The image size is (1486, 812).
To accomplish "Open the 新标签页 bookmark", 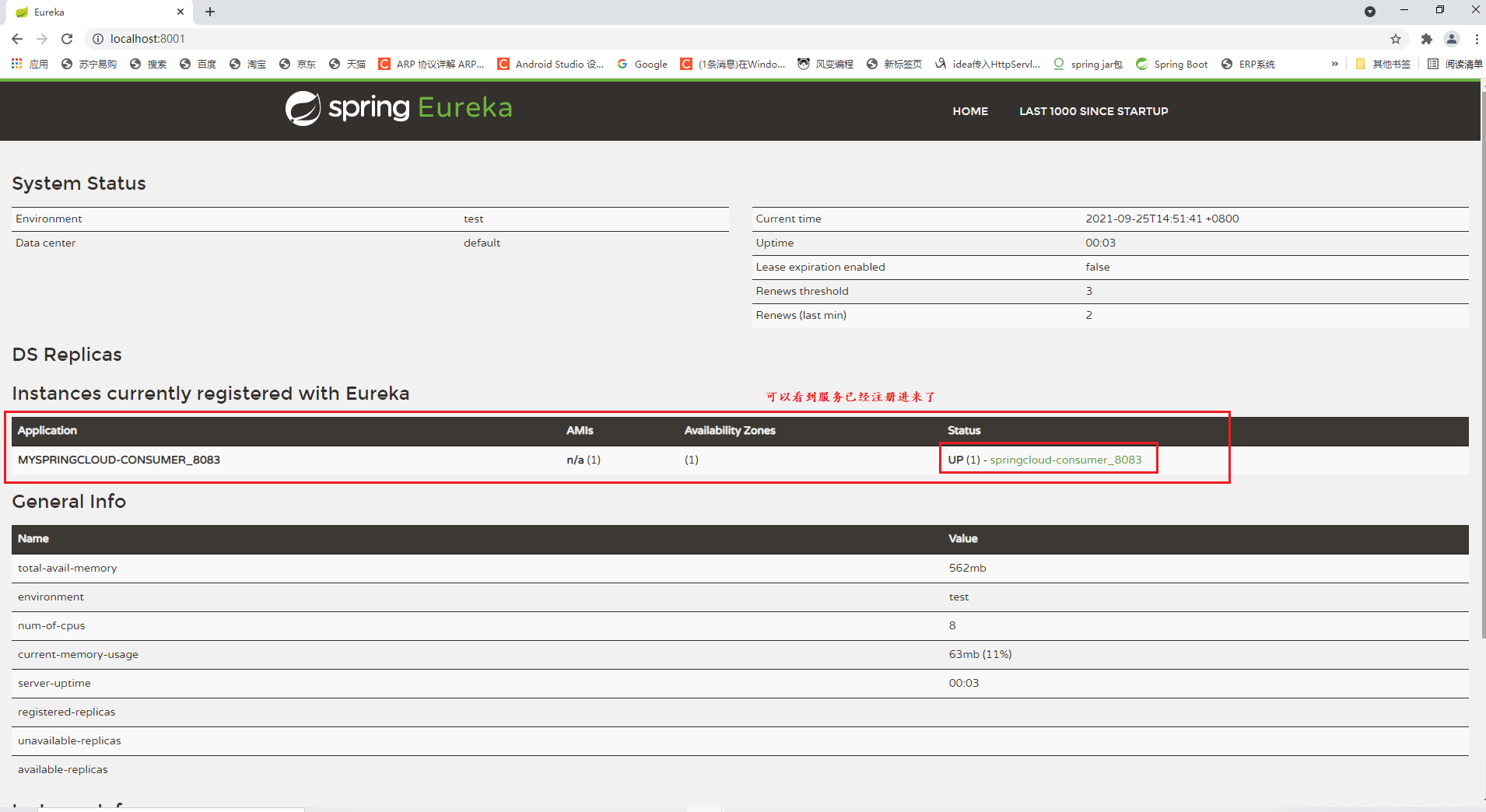I will tap(894, 64).
